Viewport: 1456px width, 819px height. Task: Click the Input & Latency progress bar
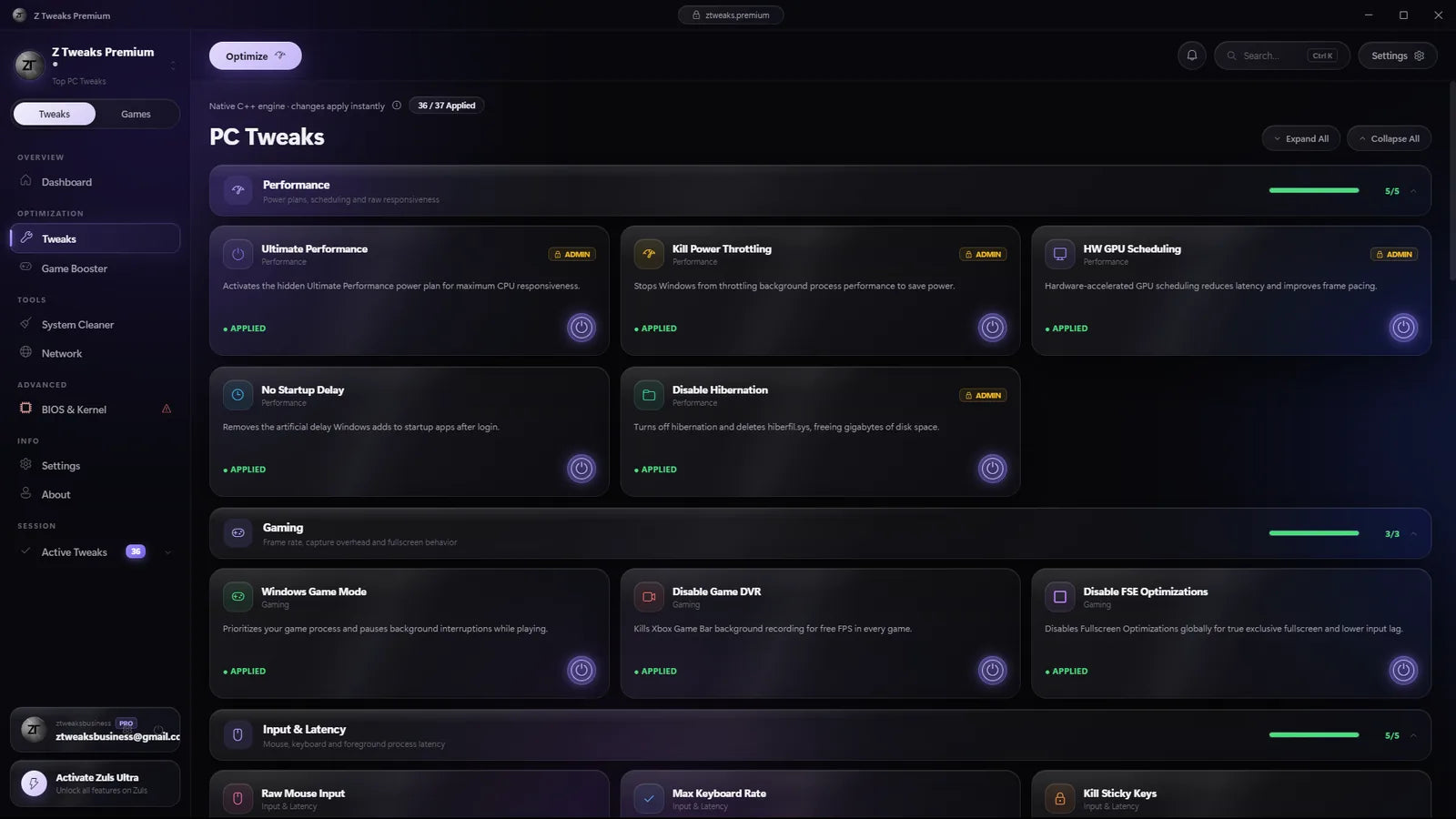pyautogui.click(x=1314, y=734)
